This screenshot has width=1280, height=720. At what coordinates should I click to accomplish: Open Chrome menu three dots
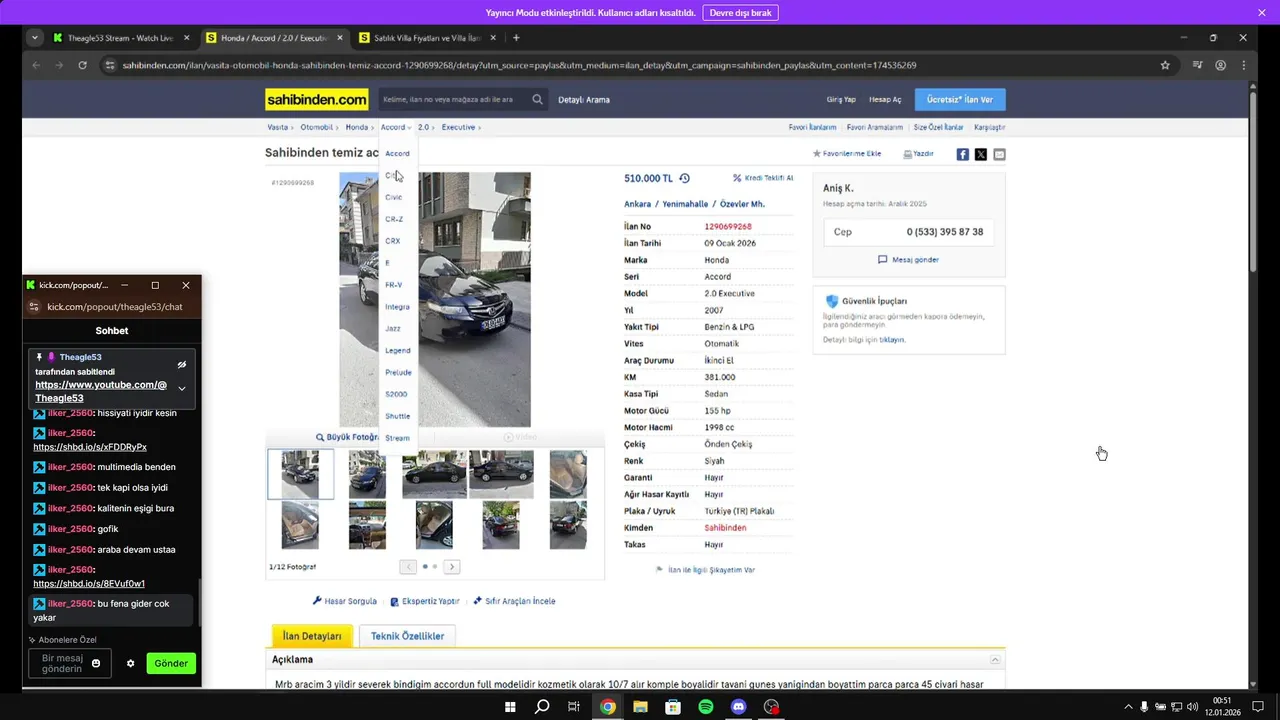click(1243, 65)
